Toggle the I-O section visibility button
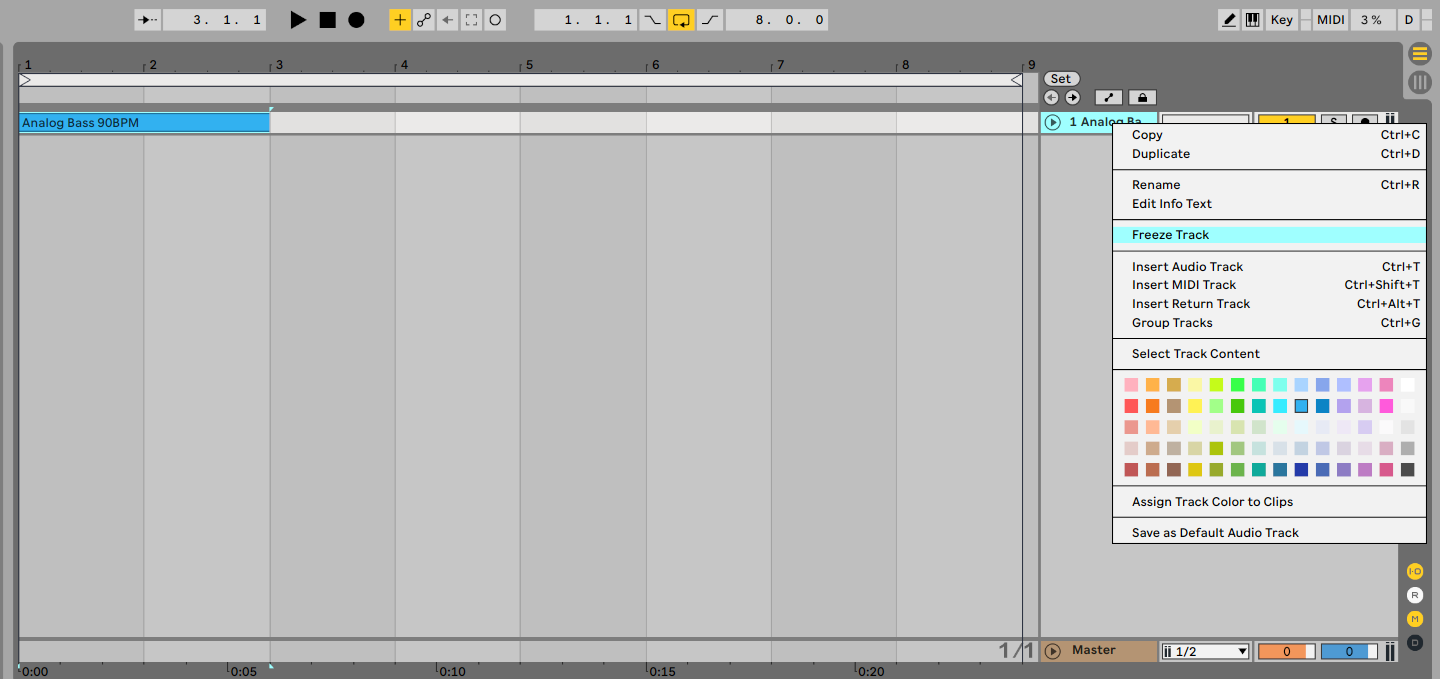 pyautogui.click(x=1414, y=571)
